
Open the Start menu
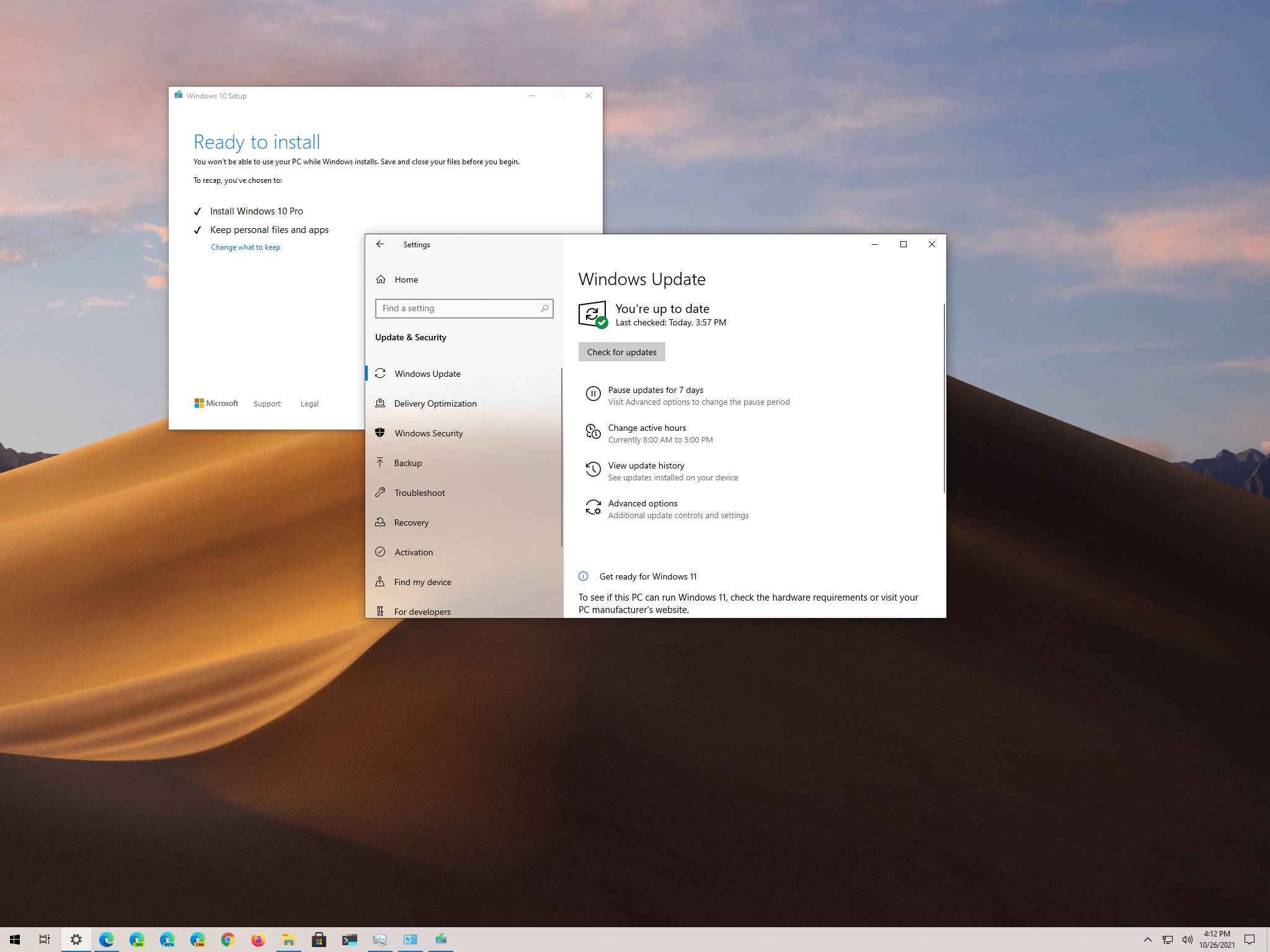pos(15,940)
